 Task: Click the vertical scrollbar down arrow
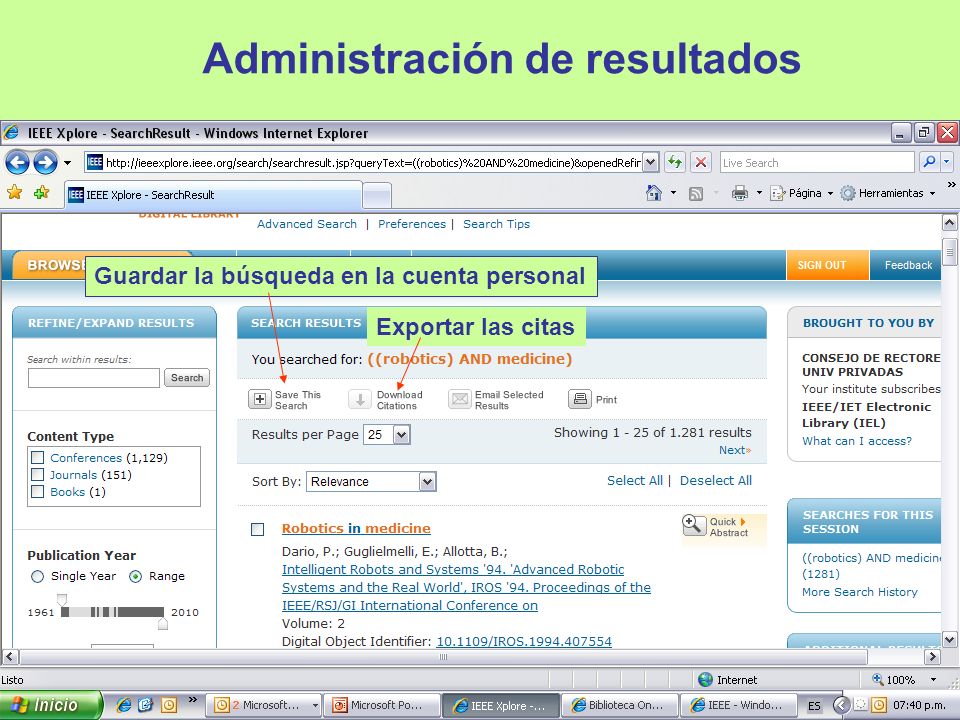(949, 640)
